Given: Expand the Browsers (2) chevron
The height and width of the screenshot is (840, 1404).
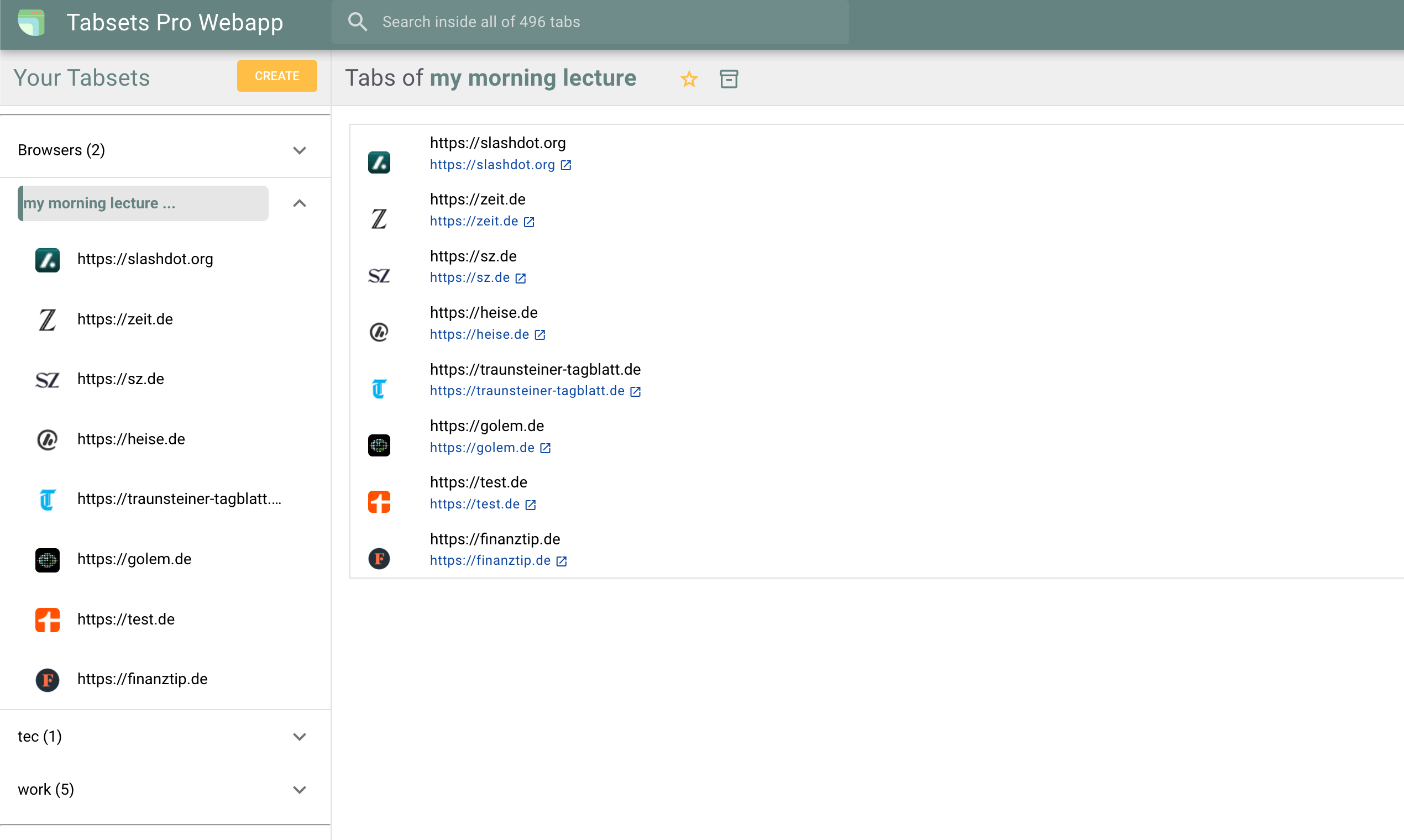Looking at the screenshot, I should pyautogui.click(x=300, y=150).
